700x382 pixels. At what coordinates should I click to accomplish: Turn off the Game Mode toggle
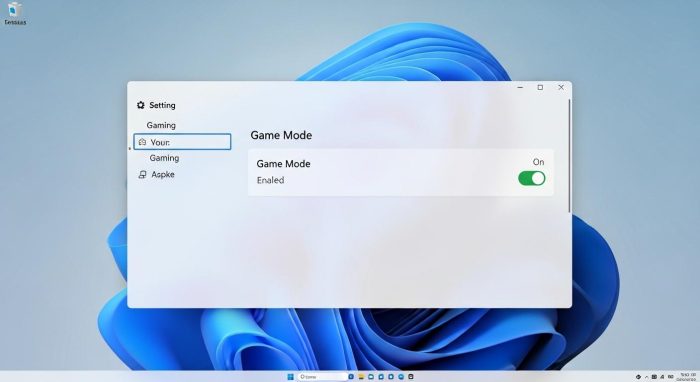point(531,179)
